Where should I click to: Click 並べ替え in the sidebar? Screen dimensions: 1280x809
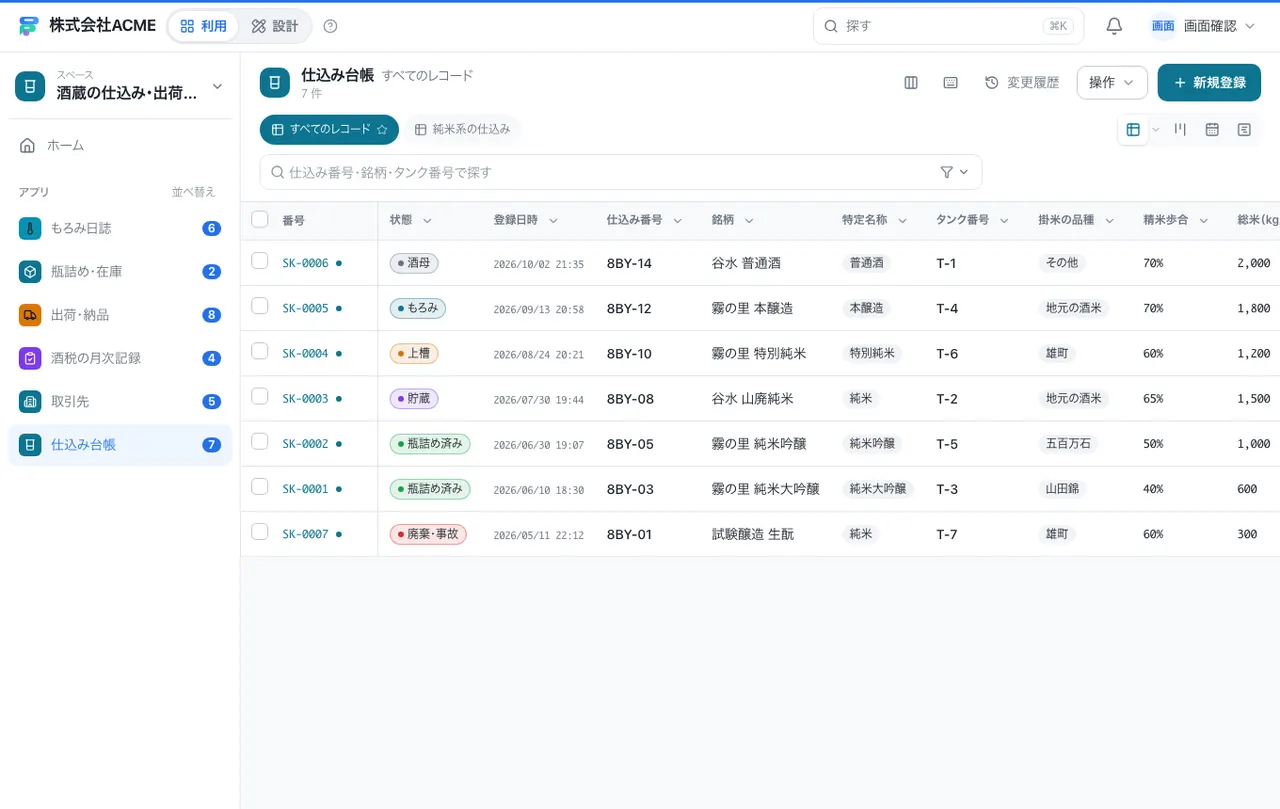(x=193, y=192)
